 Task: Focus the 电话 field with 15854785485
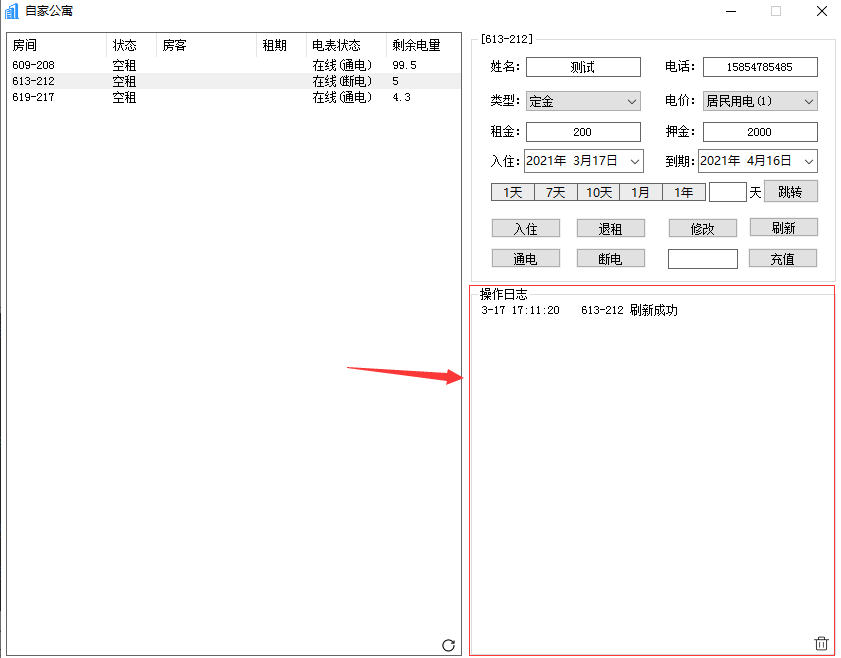760,67
